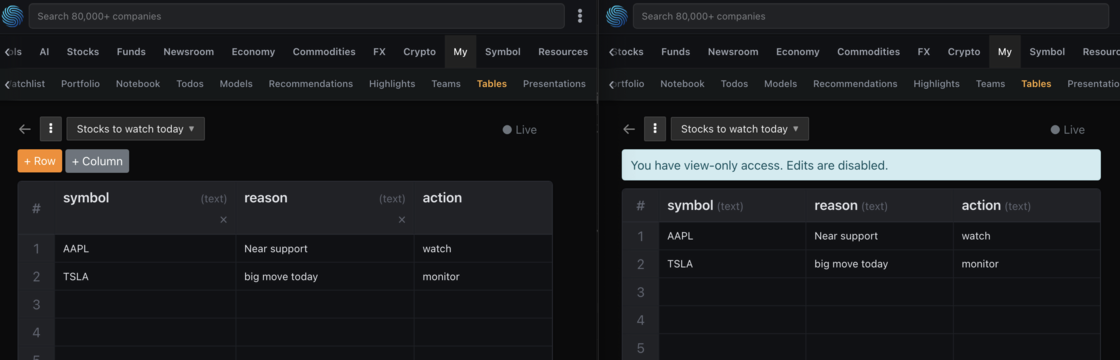
Task: Change symbol column type (text) in left window
Action: point(214,199)
